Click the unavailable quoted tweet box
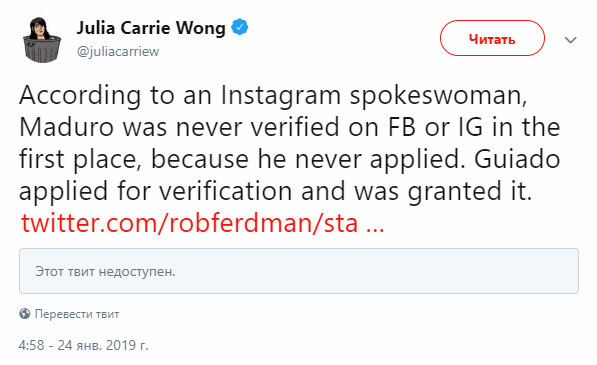The width and height of the screenshot is (597, 365). point(299,271)
